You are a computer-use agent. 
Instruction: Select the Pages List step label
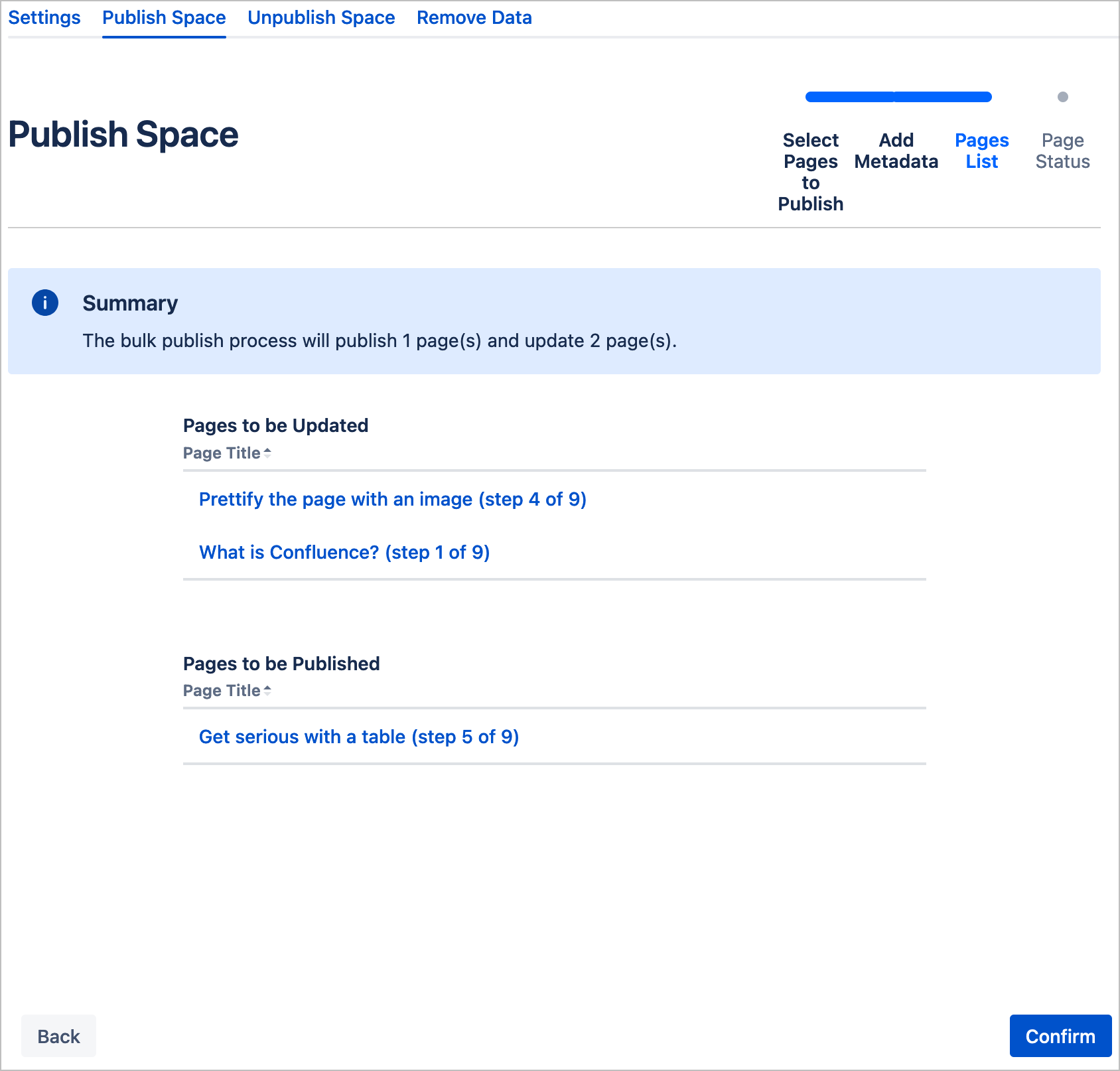(x=981, y=151)
